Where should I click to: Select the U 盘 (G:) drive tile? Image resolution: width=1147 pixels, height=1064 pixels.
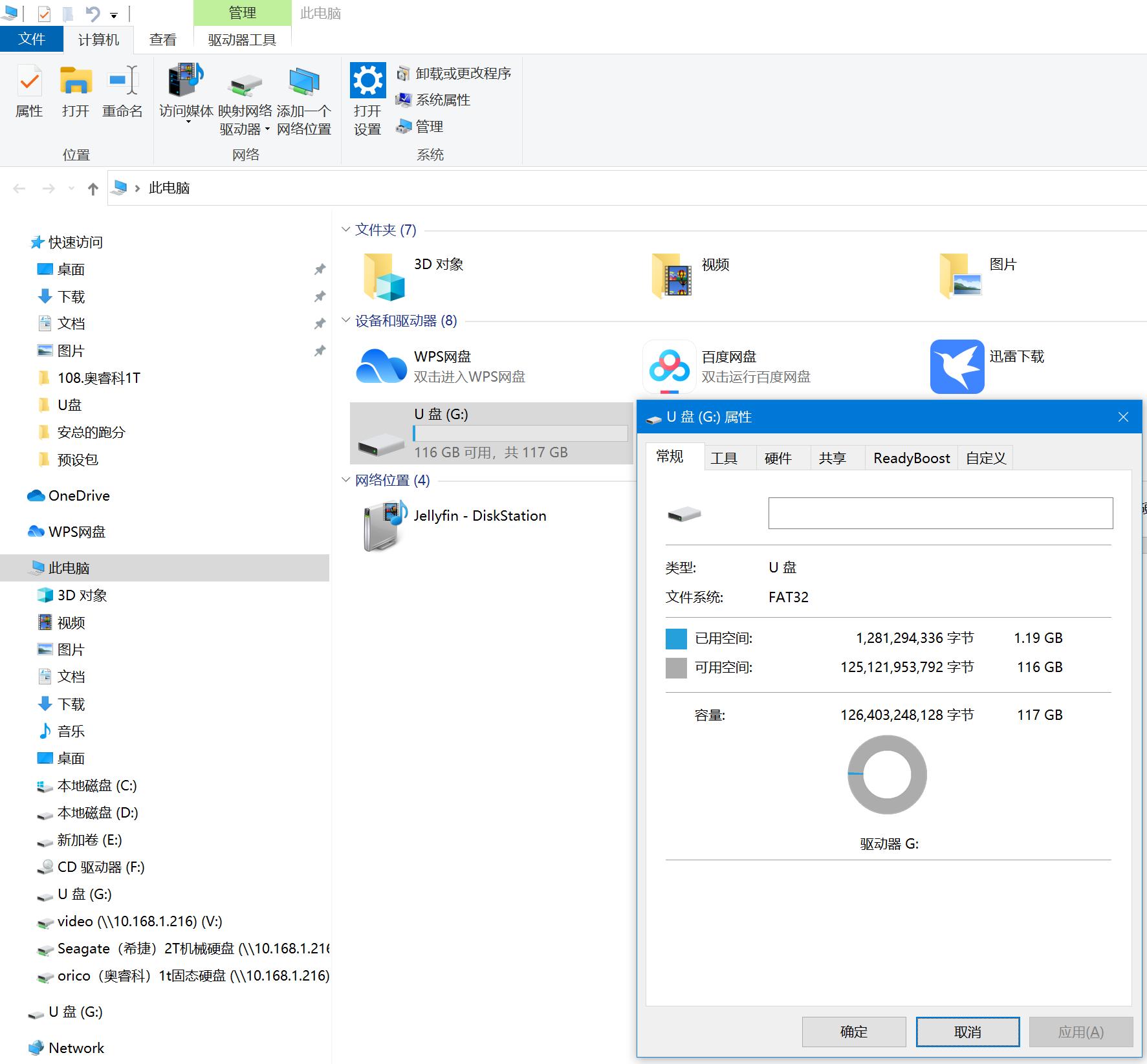[492, 433]
